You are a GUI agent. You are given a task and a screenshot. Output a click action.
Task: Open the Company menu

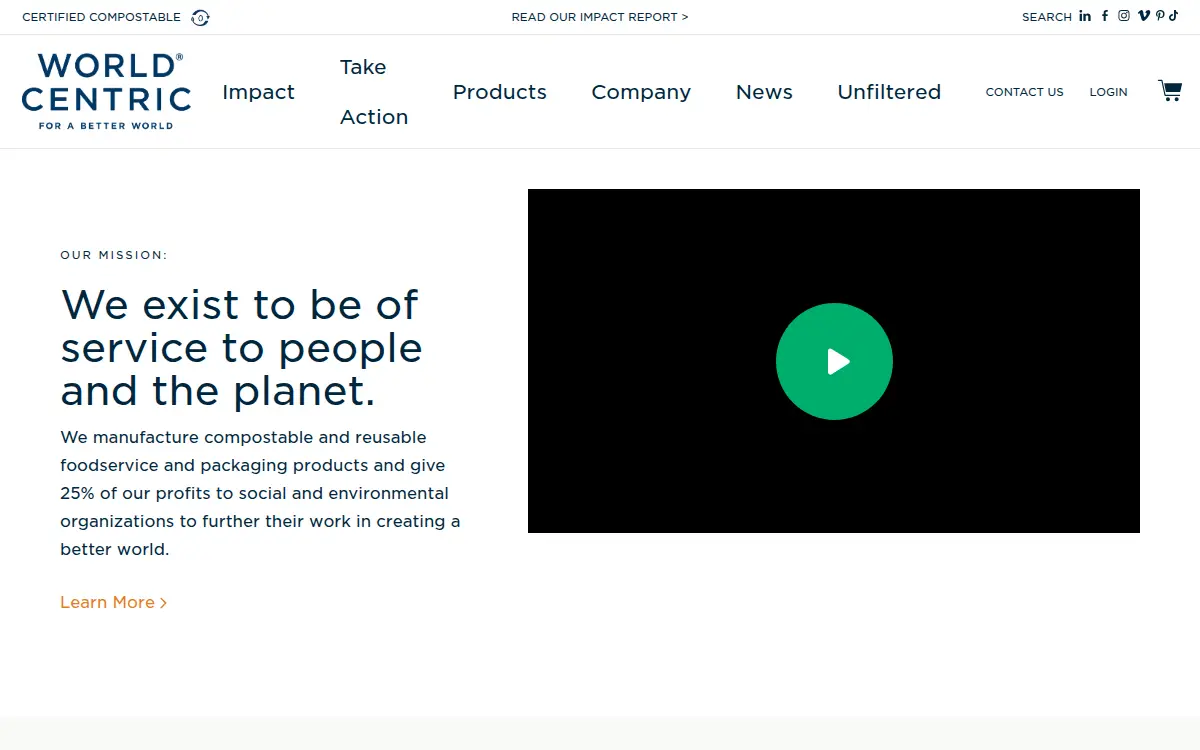[x=641, y=92]
